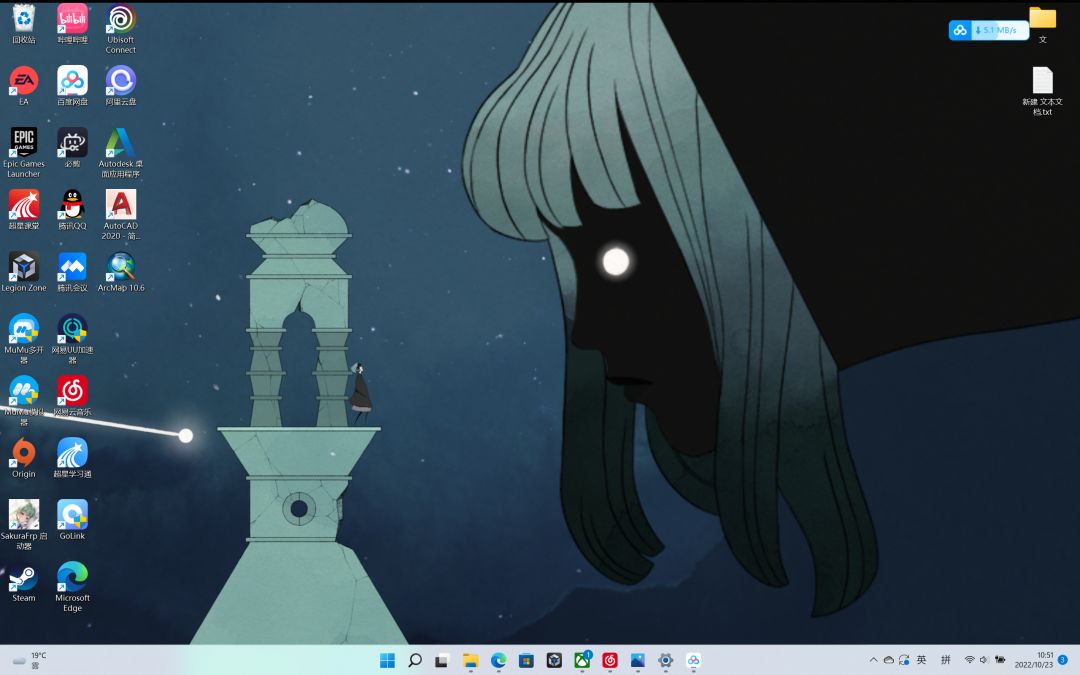Toggle IME mode indicator 拼

[946, 660]
